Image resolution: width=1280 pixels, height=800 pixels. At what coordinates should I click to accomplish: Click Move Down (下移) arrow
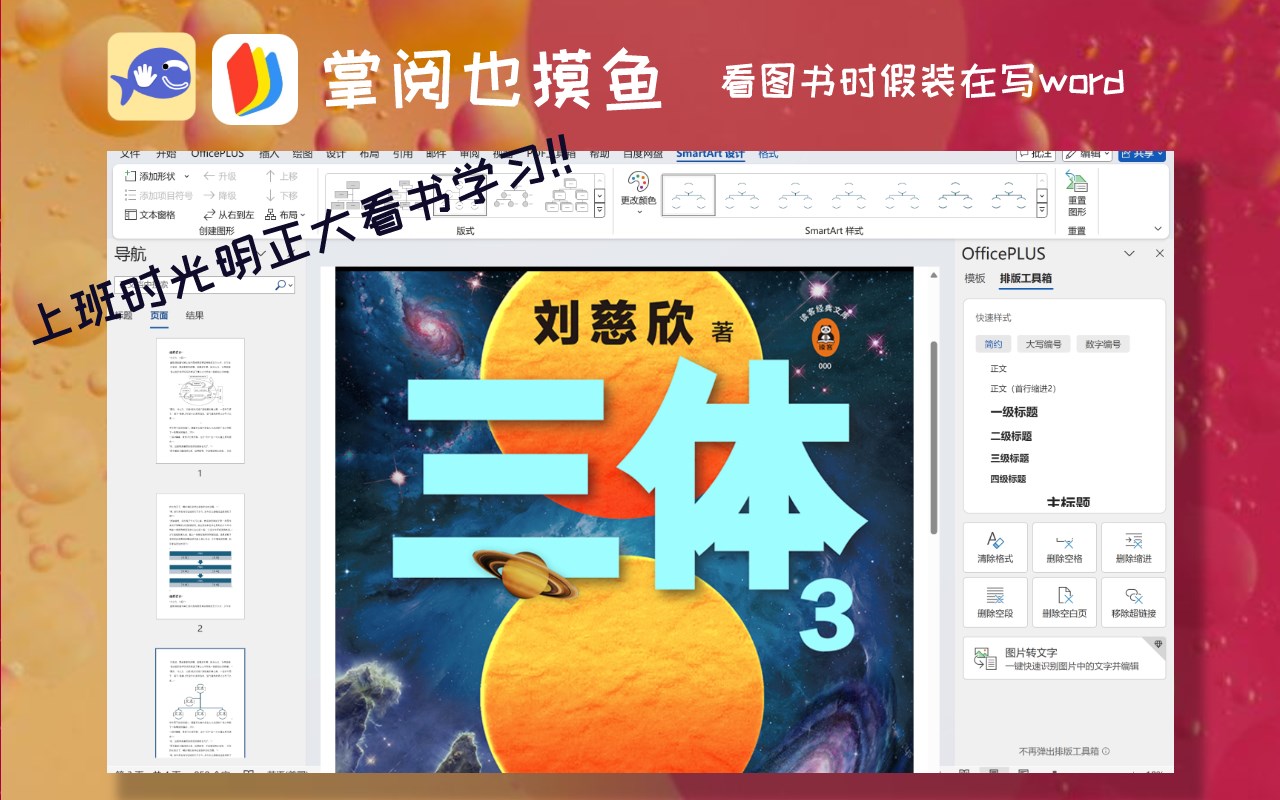(282, 196)
